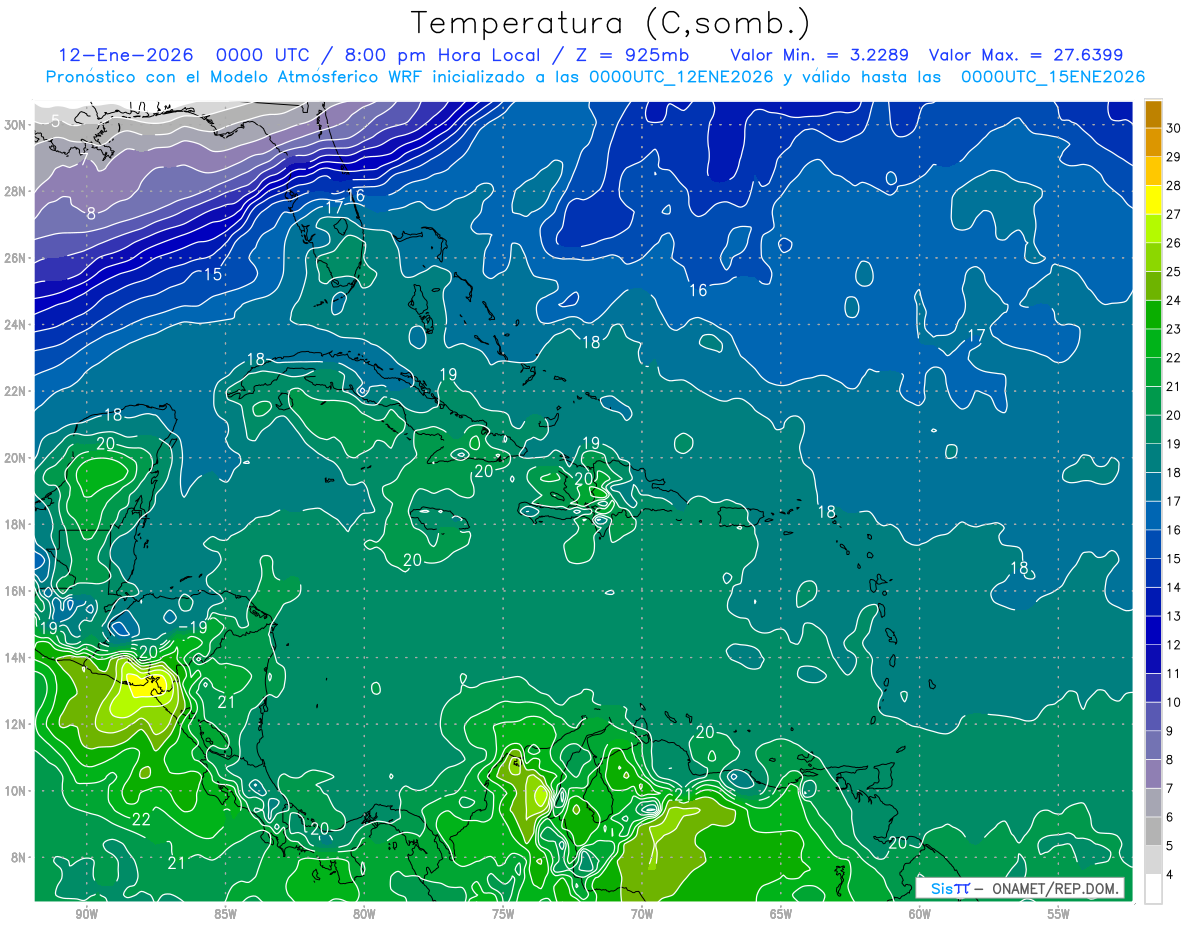This screenshot has width=1200, height=927.
Task: Click the 28N latitude axis label
Action: [x=16, y=191]
